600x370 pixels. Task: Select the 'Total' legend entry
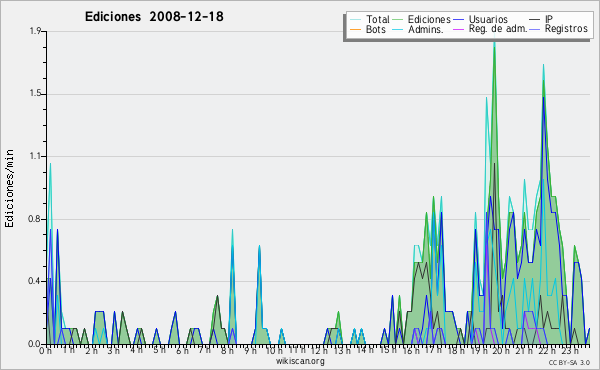point(378,19)
